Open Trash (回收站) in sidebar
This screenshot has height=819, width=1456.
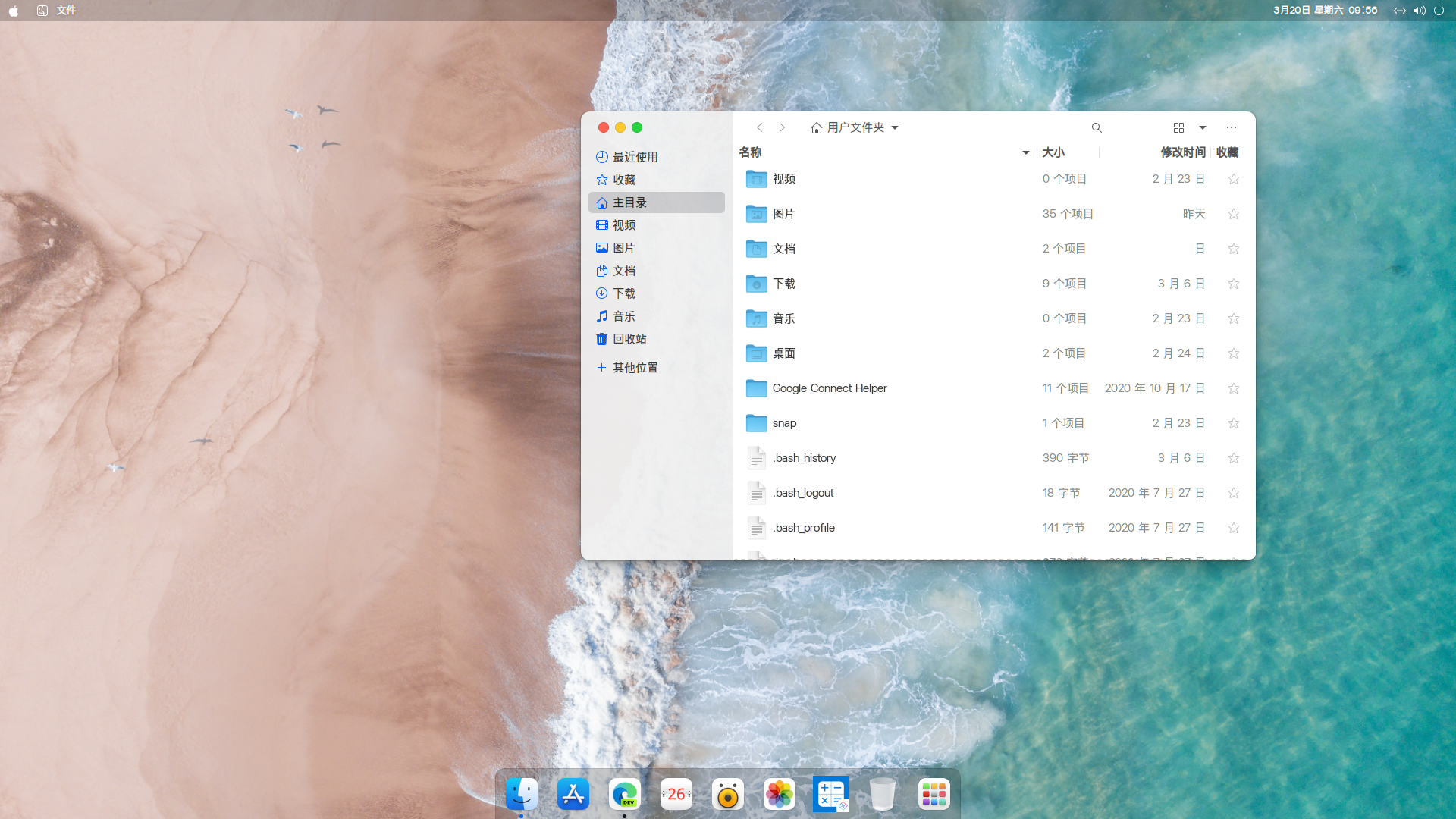click(x=629, y=339)
